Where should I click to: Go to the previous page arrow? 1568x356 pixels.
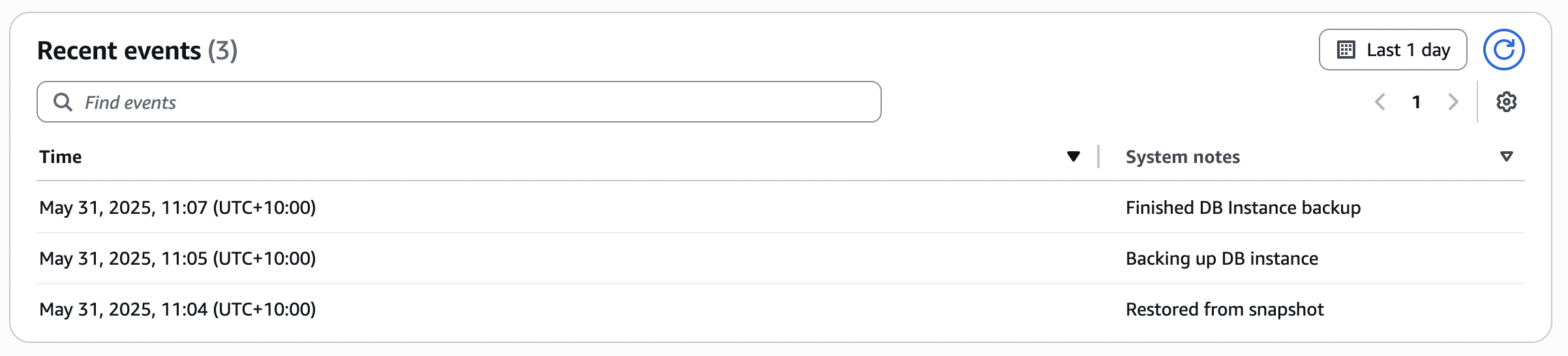point(1380,102)
